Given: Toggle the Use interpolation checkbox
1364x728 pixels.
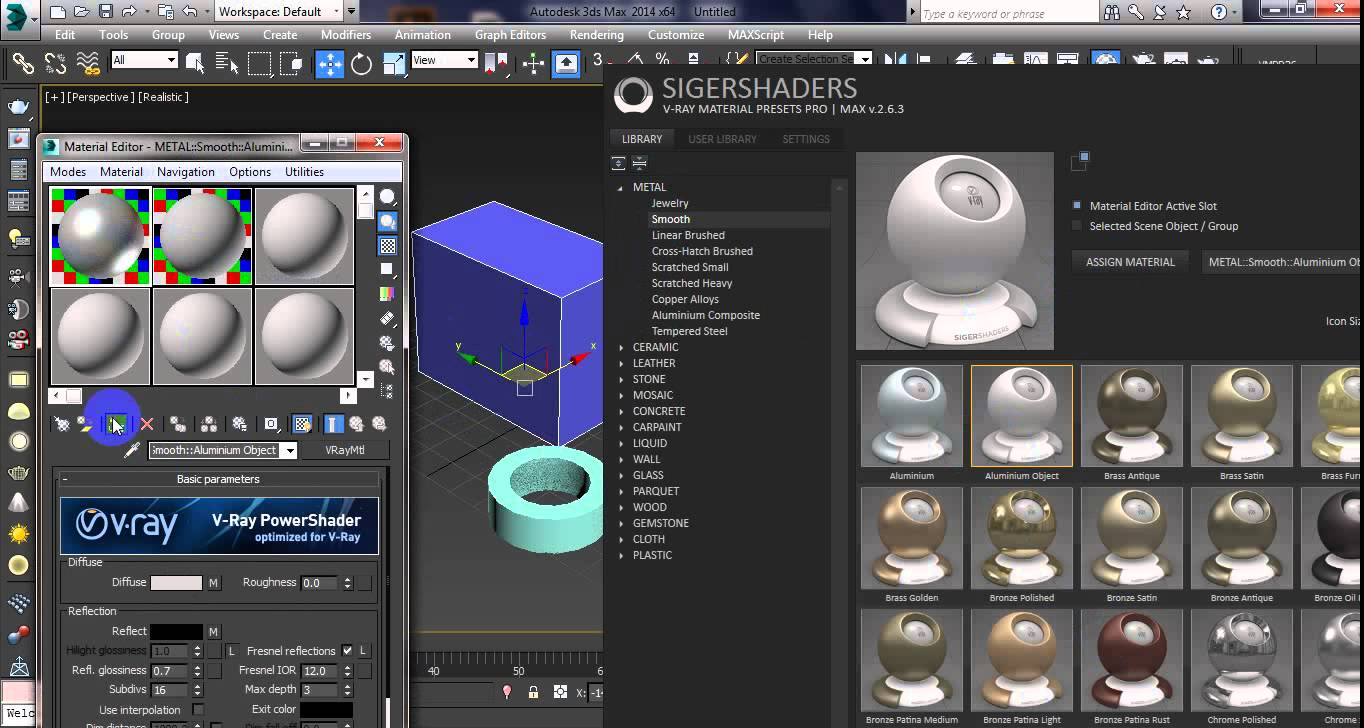Looking at the screenshot, I should tap(198, 709).
